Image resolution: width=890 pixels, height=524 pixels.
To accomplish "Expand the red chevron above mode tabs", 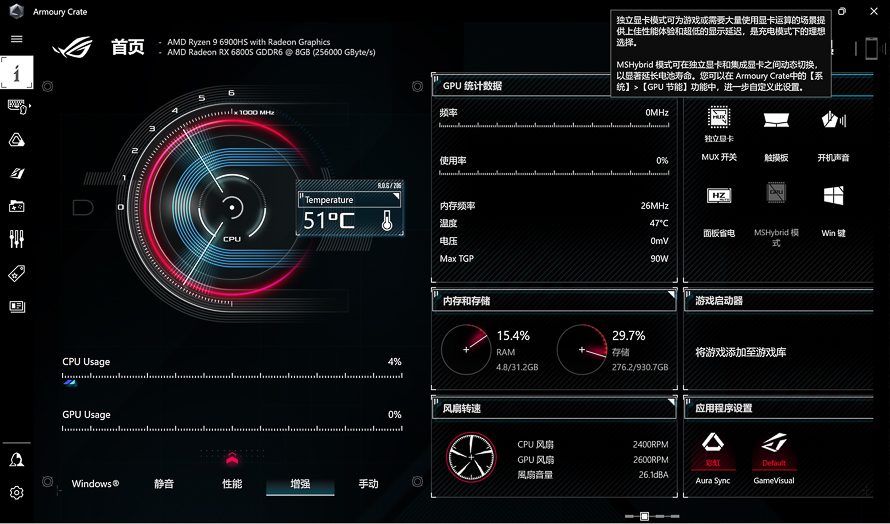I will point(232,458).
